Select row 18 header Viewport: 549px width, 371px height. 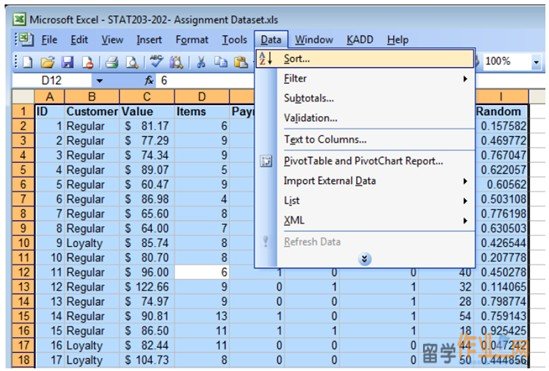tap(23, 360)
